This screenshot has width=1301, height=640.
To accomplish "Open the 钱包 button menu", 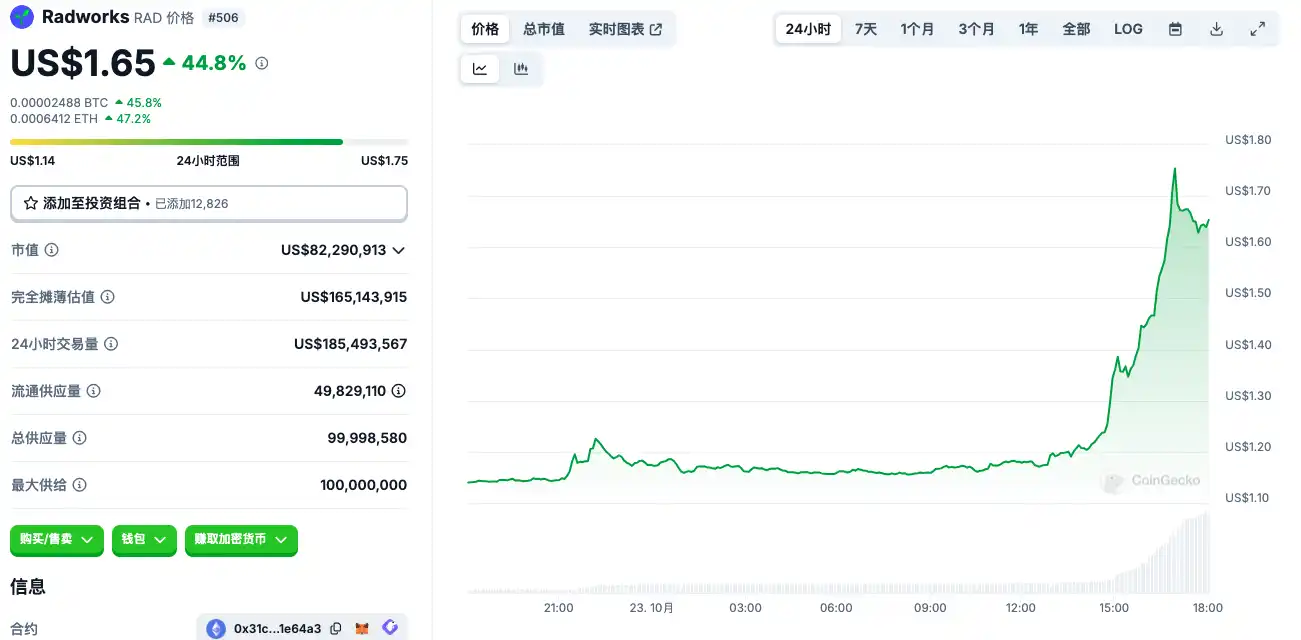I will pos(144,539).
